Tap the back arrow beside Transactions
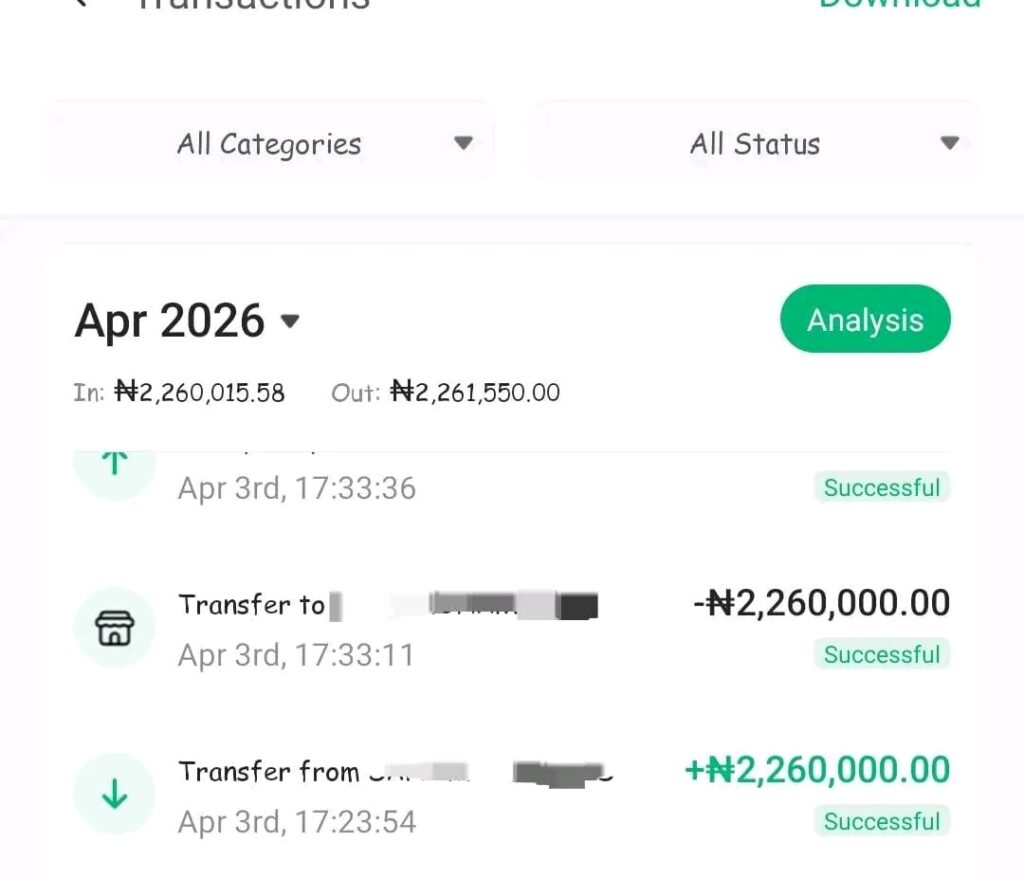Image resolution: width=1024 pixels, height=879 pixels. 82,4
